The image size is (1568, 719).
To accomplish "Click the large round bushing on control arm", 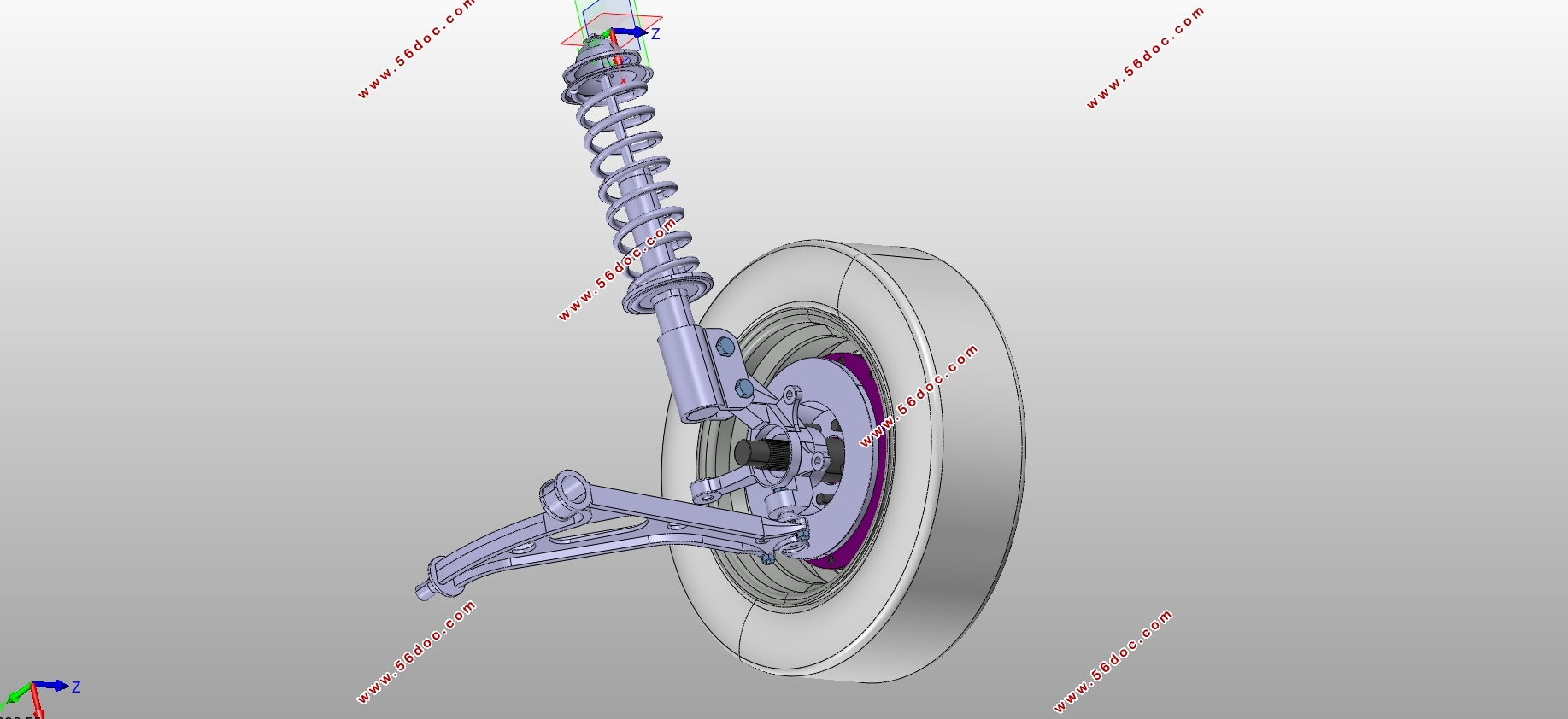I will [564, 493].
